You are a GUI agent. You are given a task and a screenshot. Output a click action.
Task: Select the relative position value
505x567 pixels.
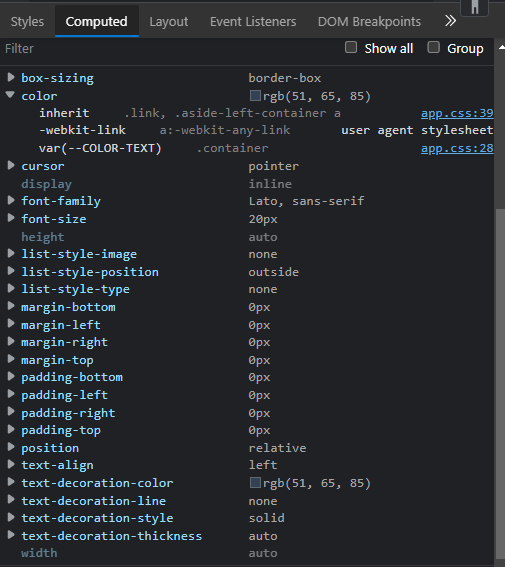tap(277, 448)
